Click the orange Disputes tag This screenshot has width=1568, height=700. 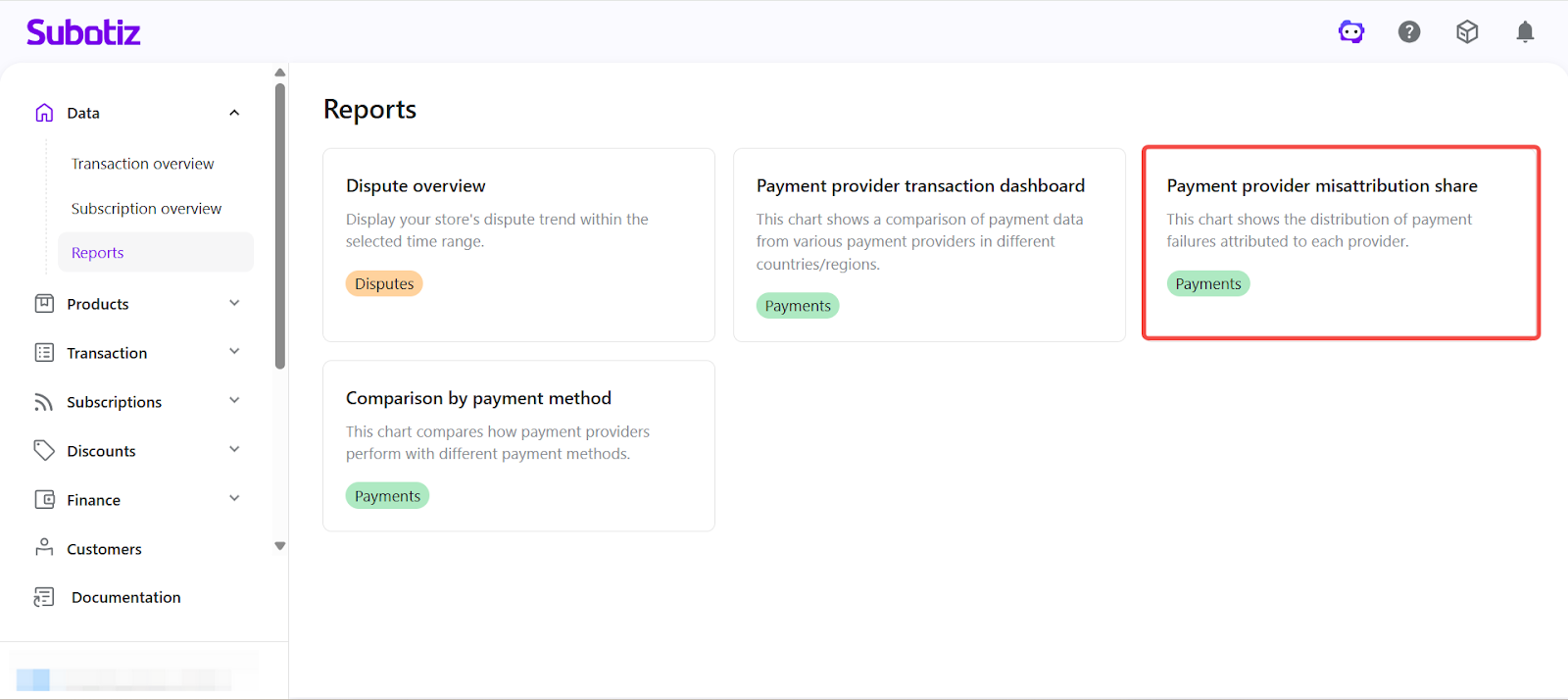(x=384, y=284)
